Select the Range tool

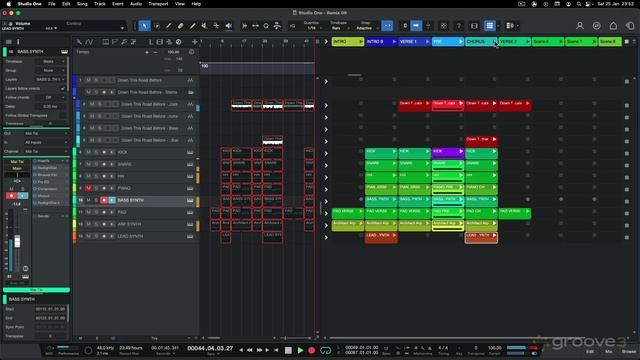coord(157,26)
